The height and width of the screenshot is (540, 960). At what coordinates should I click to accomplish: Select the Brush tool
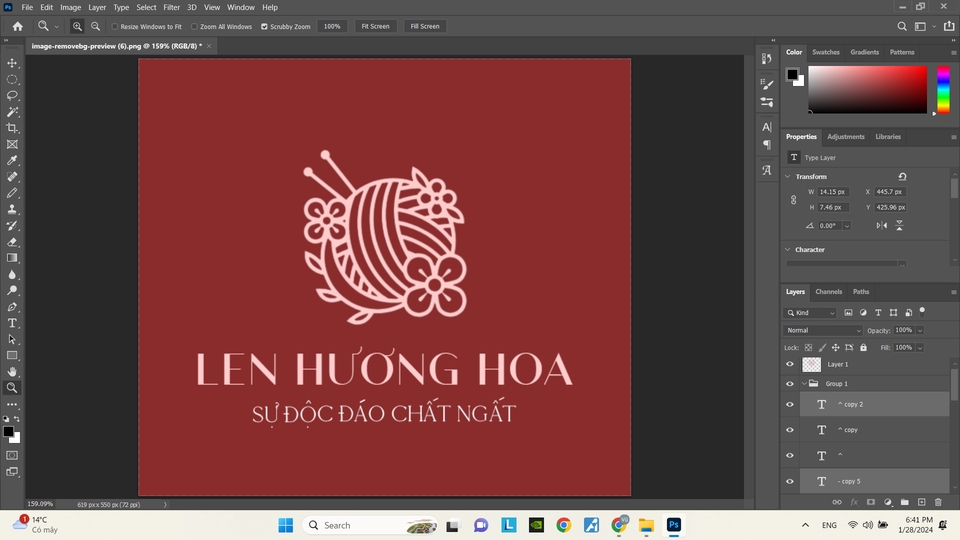pos(12,193)
